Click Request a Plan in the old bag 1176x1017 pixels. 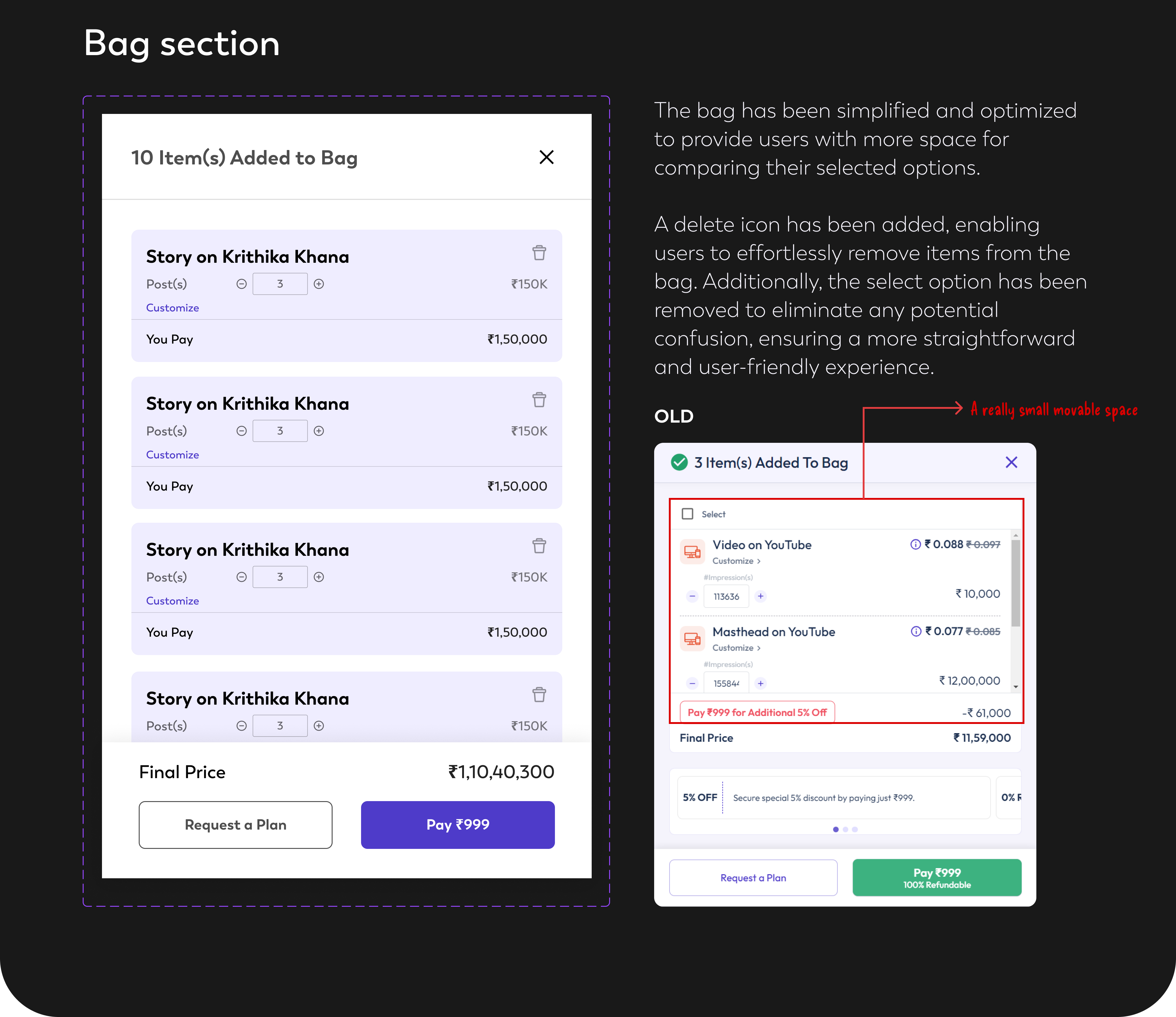(x=753, y=878)
